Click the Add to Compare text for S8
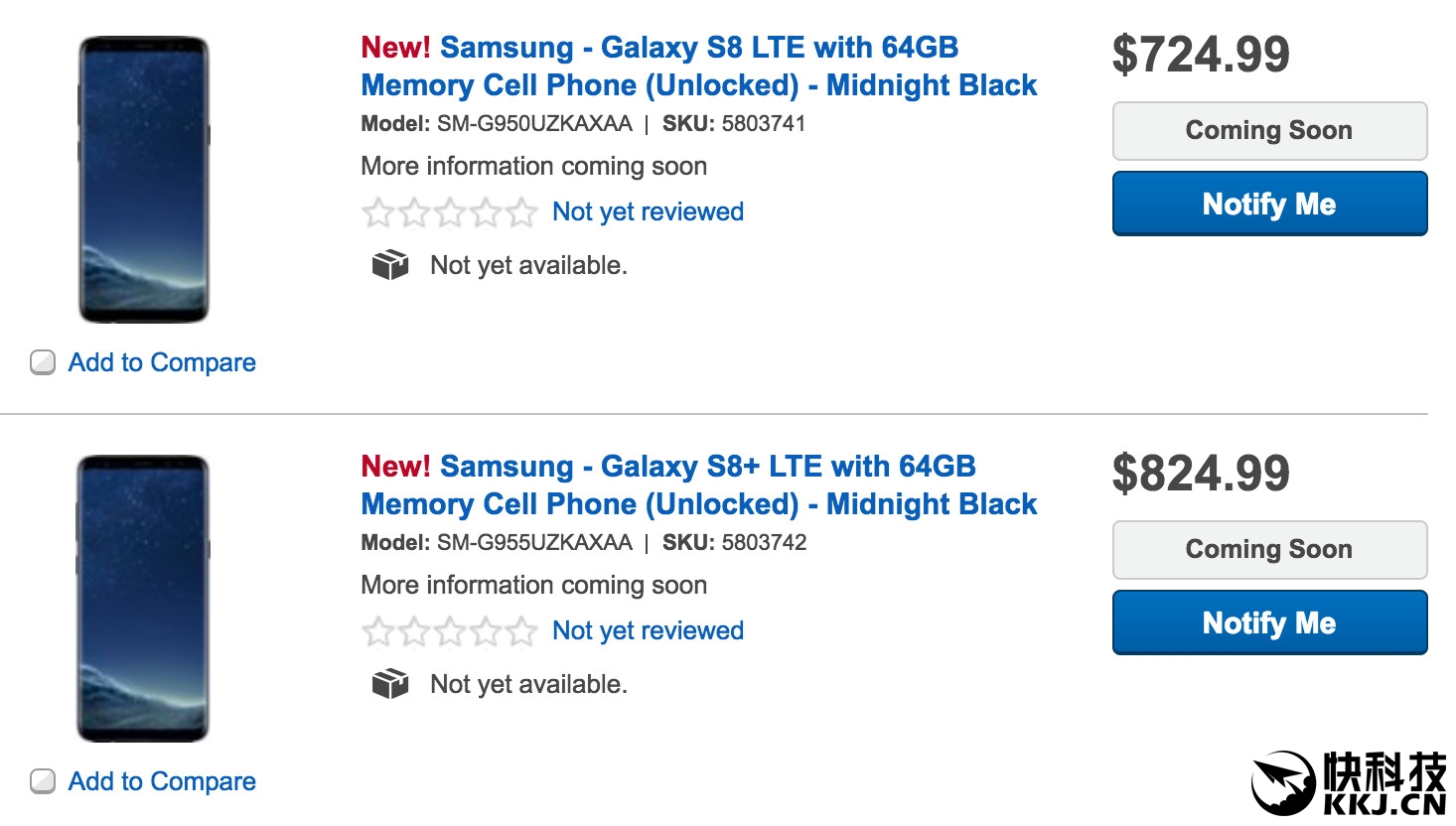The height and width of the screenshot is (826, 1456). pos(162,362)
